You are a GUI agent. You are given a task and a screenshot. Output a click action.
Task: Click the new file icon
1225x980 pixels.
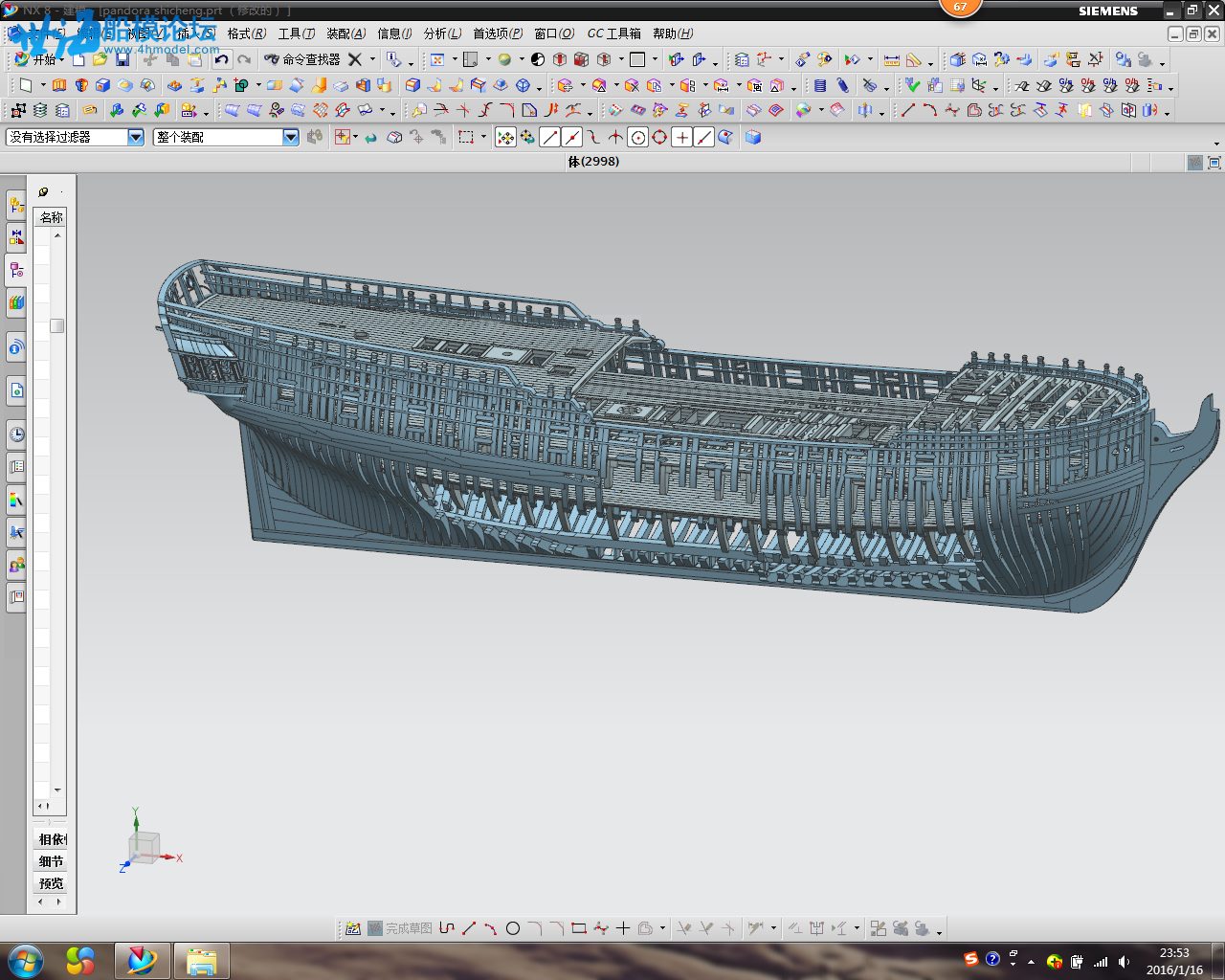click(78, 59)
